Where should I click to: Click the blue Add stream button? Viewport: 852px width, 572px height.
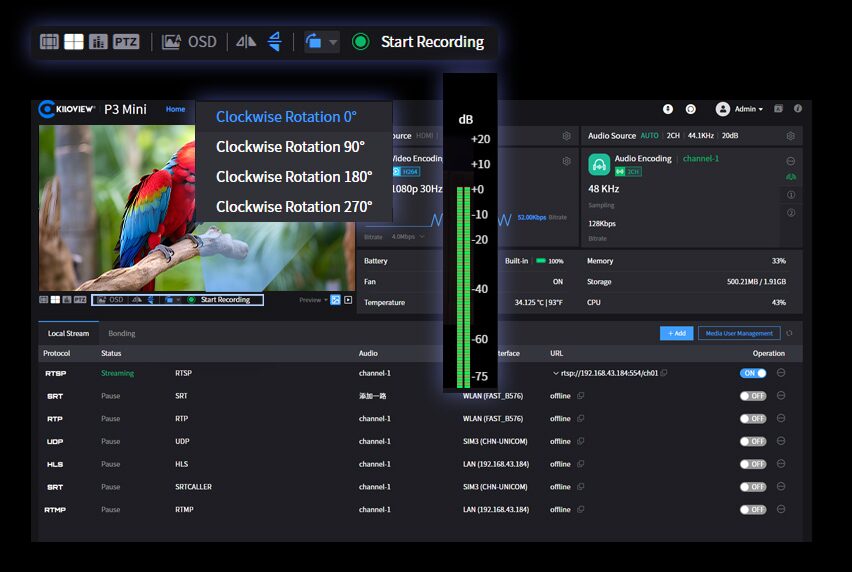coord(676,333)
